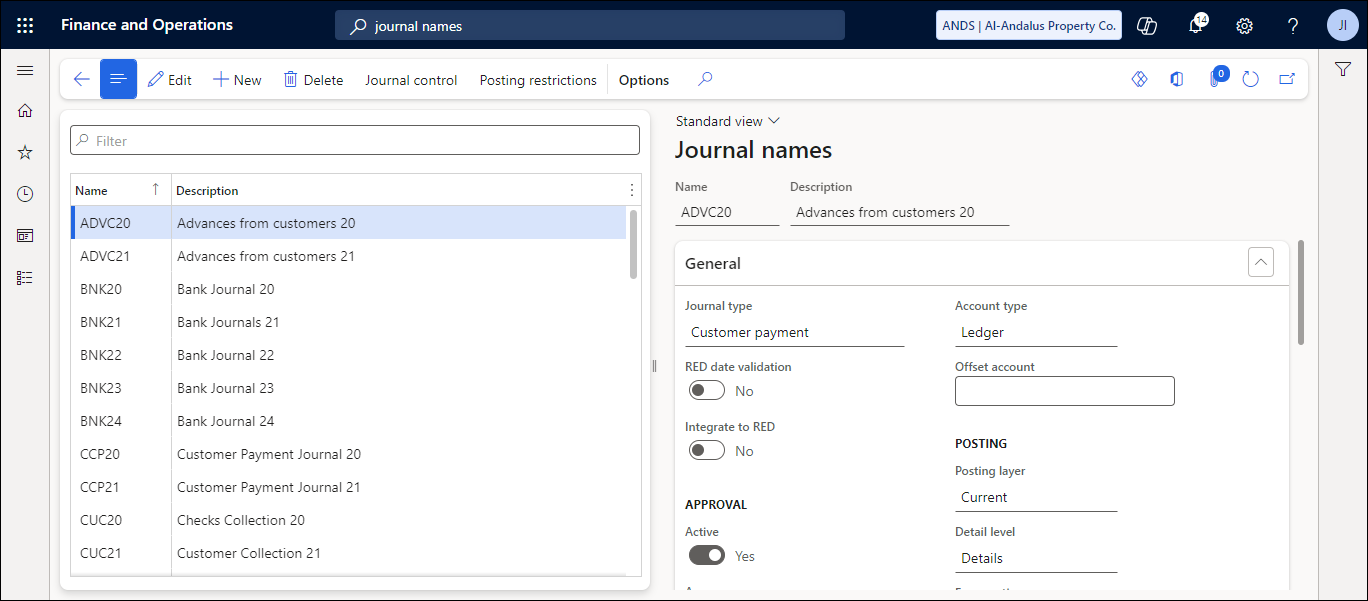The image size is (1368, 601).
Task: Open the Copilot icon in top bar
Action: click(x=1146, y=25)
